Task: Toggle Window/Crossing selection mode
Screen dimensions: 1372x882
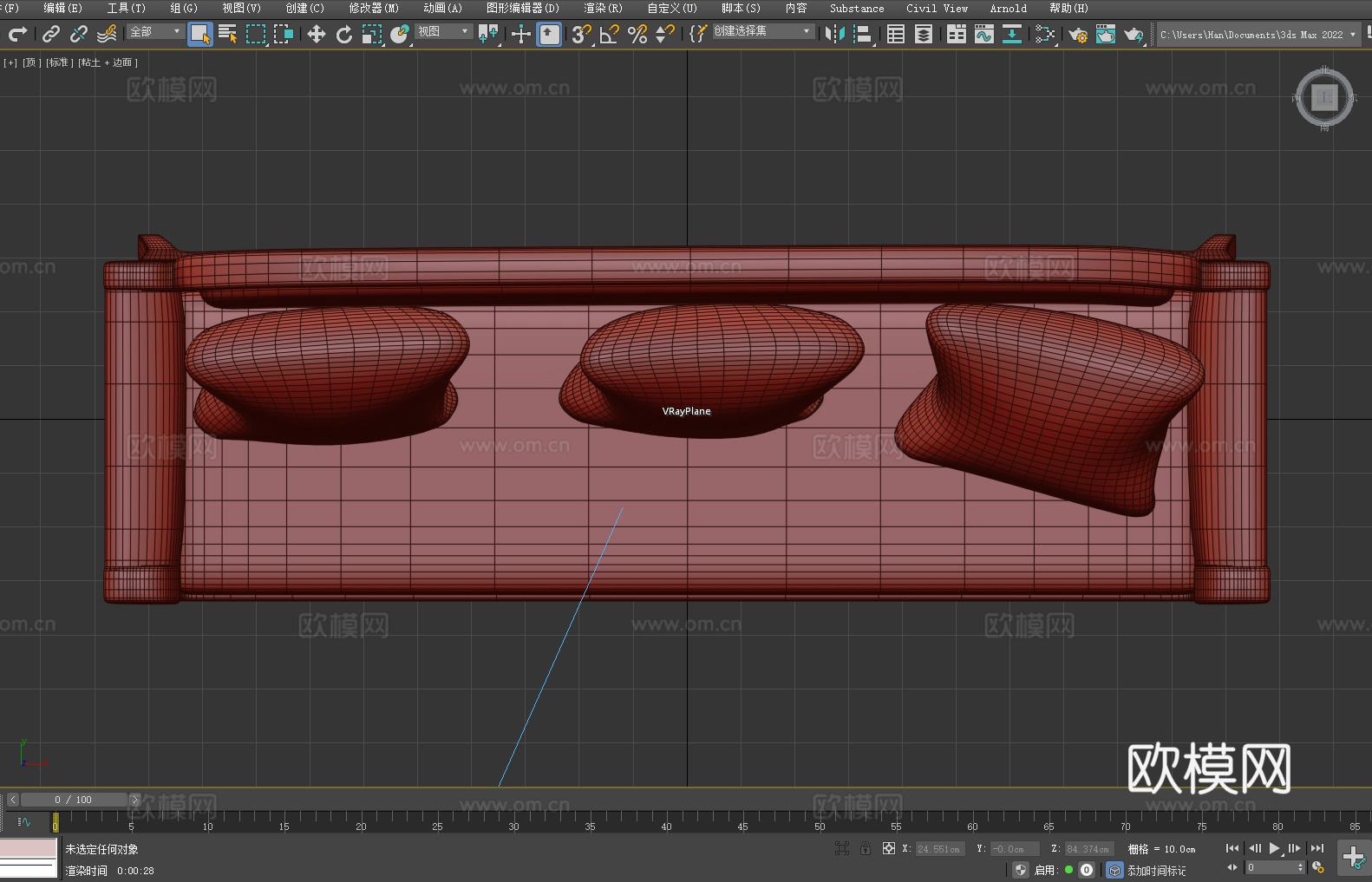Action: tap(284, 34)
